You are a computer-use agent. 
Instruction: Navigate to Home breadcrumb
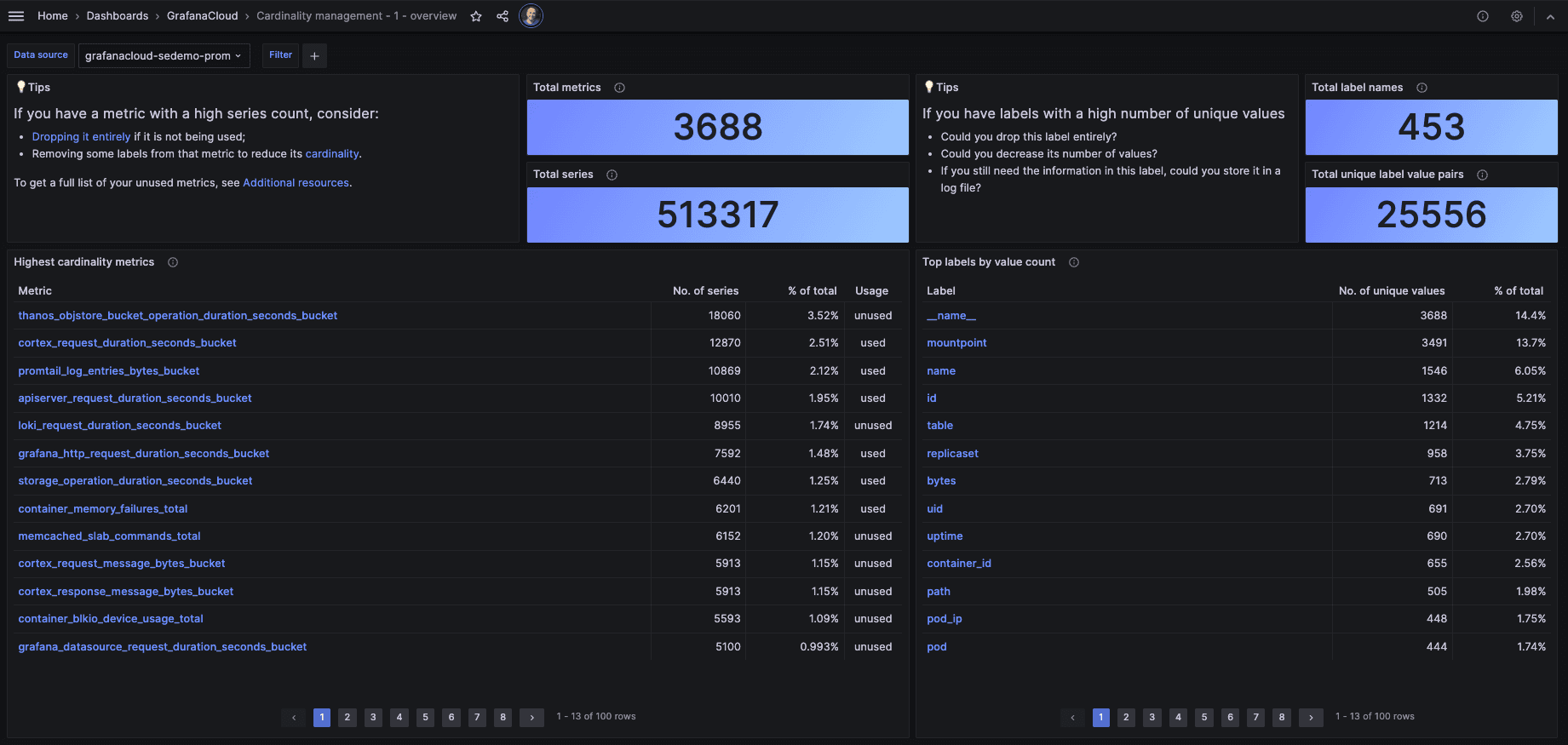coord(53,16)
